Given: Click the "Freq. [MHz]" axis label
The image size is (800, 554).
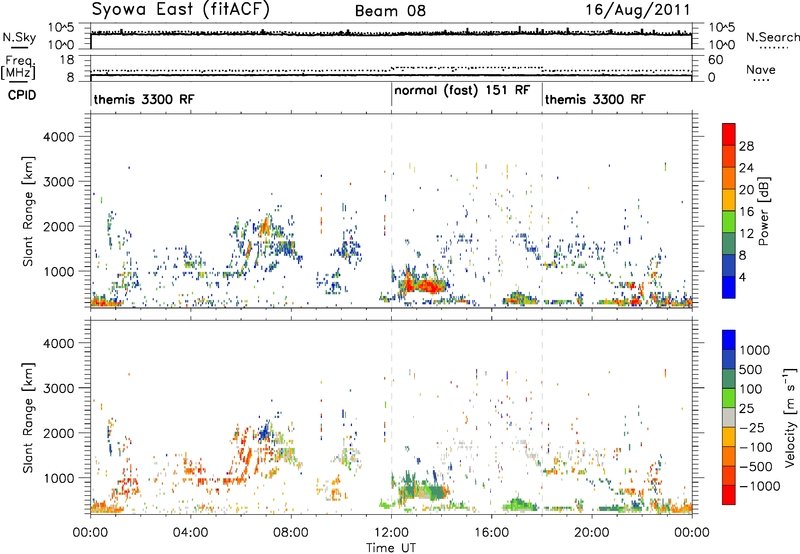Looking at the screenshot, I should 18,67.
